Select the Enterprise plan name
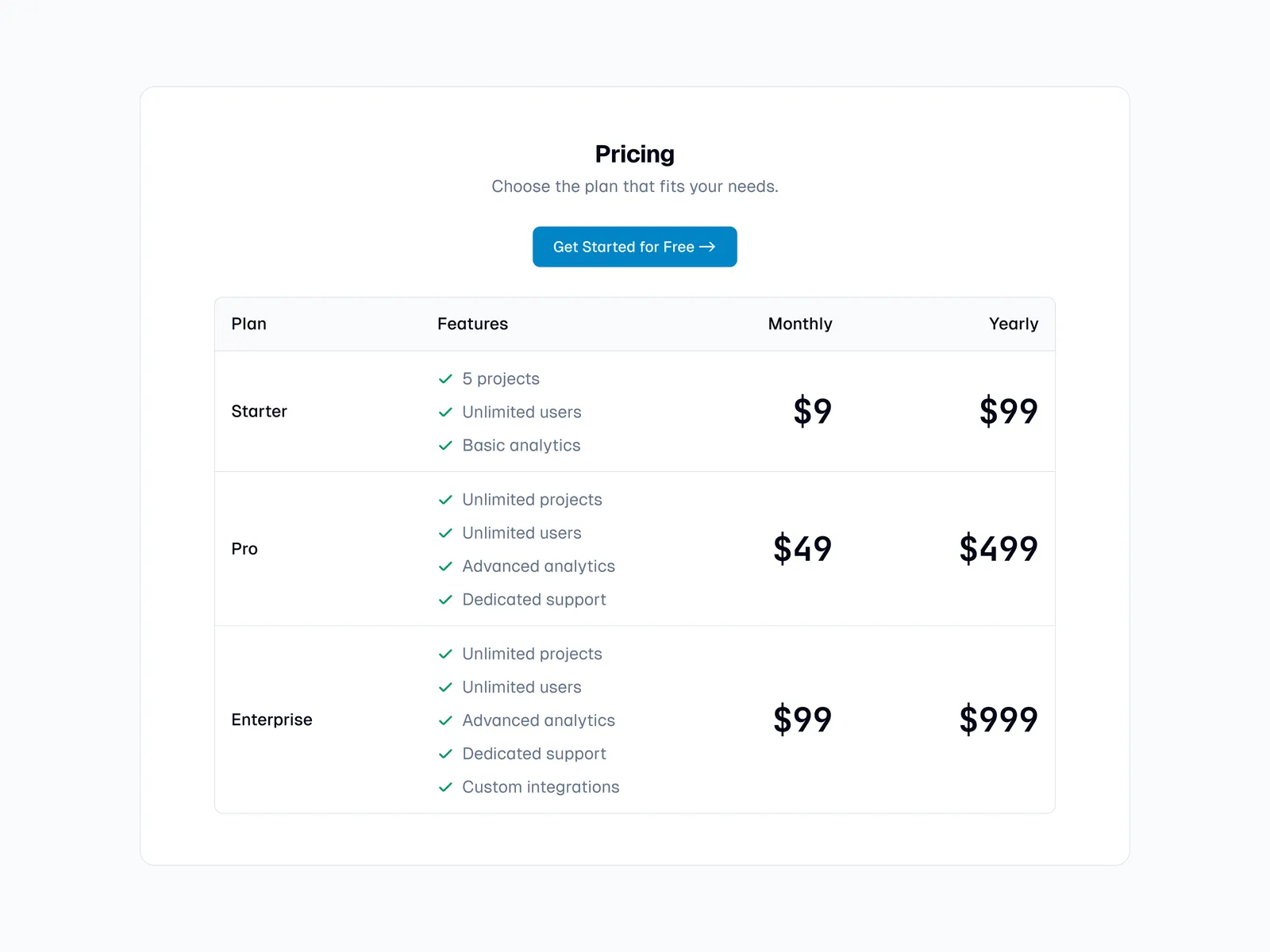 click(271, 720)
